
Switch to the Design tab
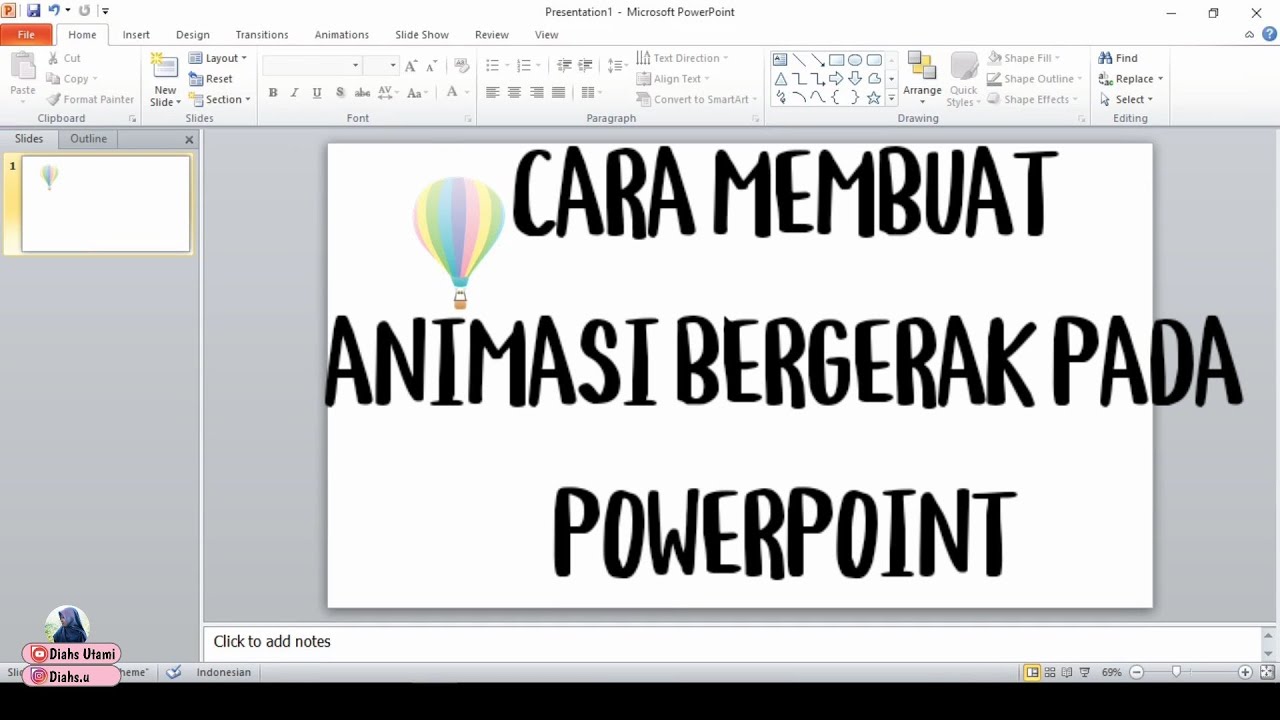click(193, 34)
